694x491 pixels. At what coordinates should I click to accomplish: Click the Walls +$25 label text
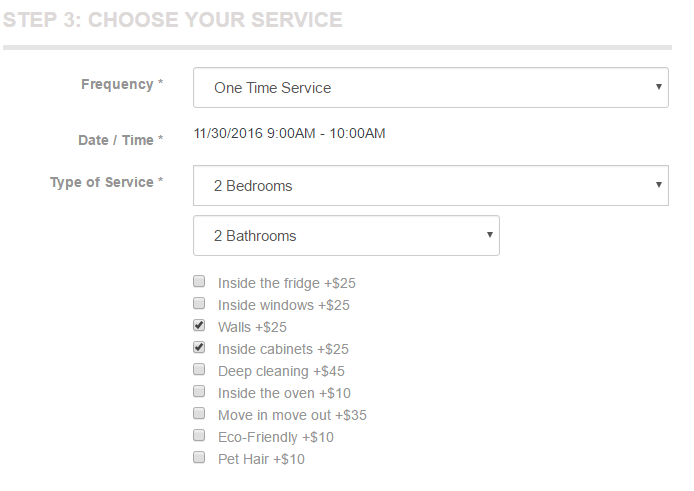click(x=252, y=327)
